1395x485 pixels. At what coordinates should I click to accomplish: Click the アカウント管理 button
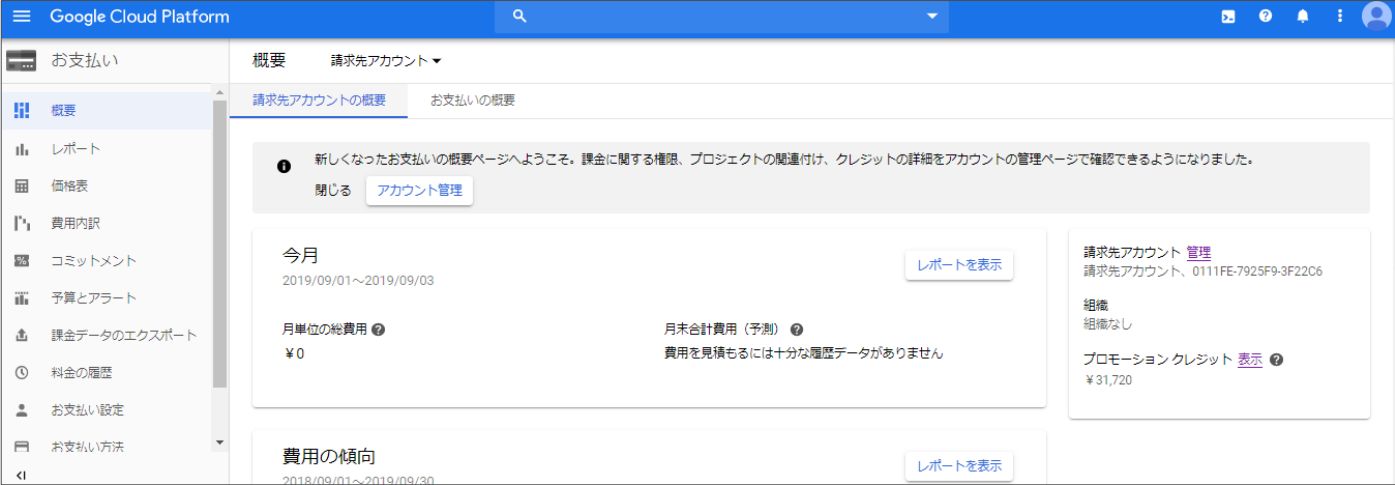click(x=419, y=190)
